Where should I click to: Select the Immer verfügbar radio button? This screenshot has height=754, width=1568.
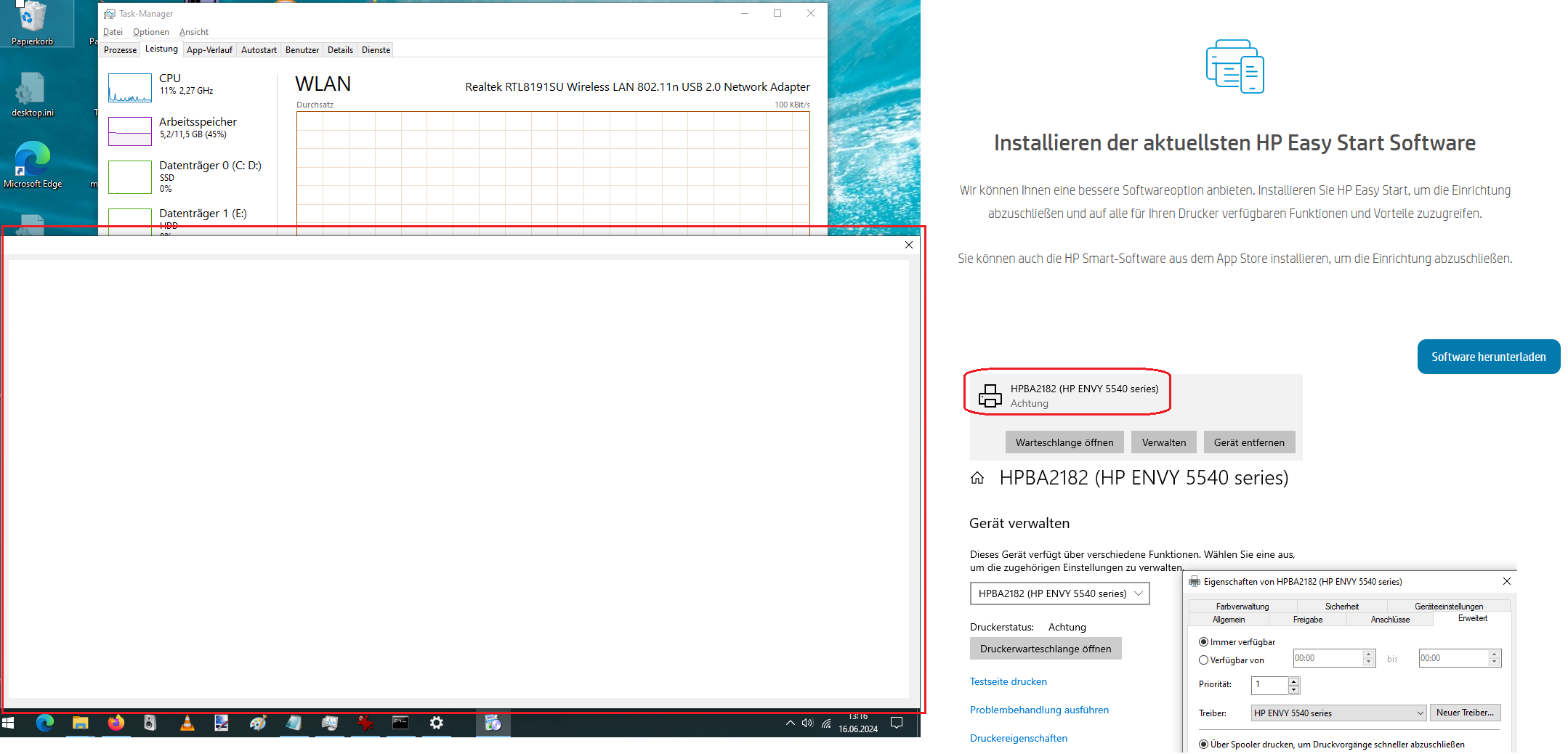(x=1203, y=642)
